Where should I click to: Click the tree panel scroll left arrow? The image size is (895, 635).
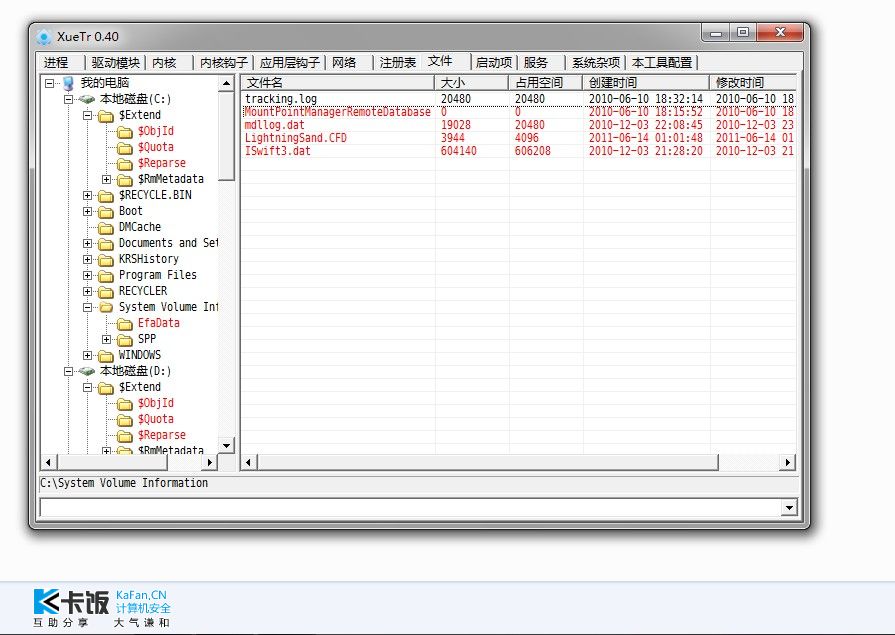tap(49, 462)
